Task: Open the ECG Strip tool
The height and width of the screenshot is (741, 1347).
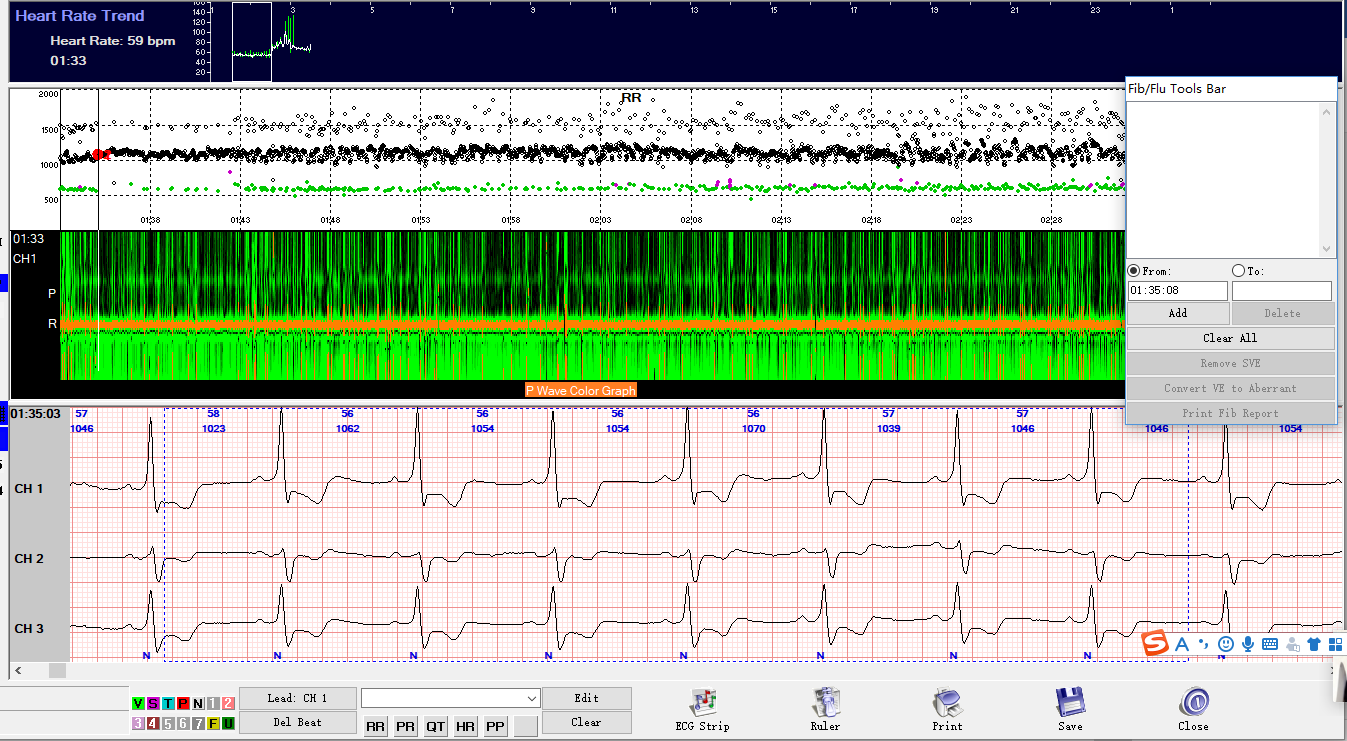Action: (704, 709)
